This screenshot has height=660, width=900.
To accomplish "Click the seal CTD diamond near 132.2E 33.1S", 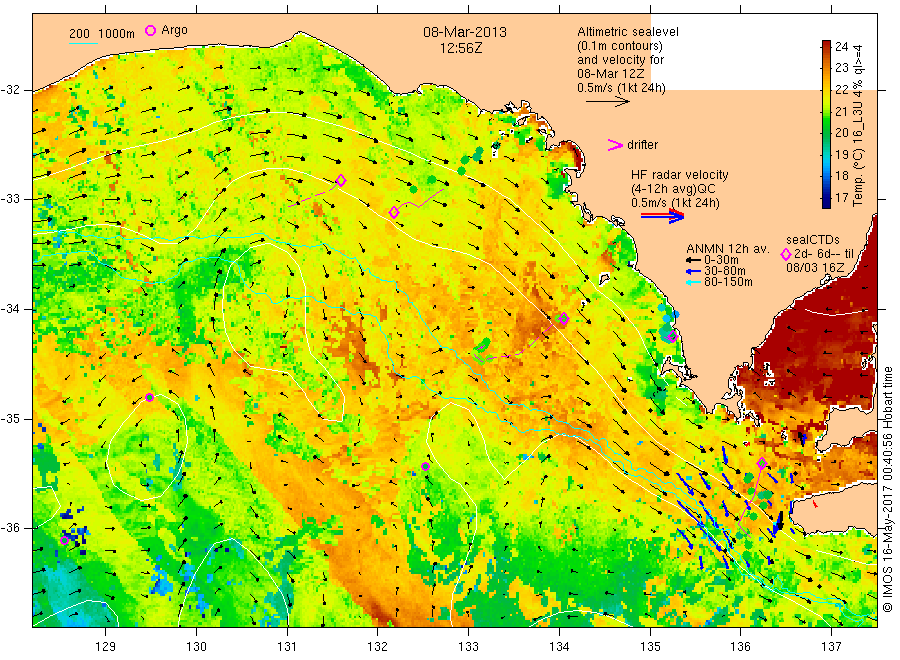I will pos(394,212).
